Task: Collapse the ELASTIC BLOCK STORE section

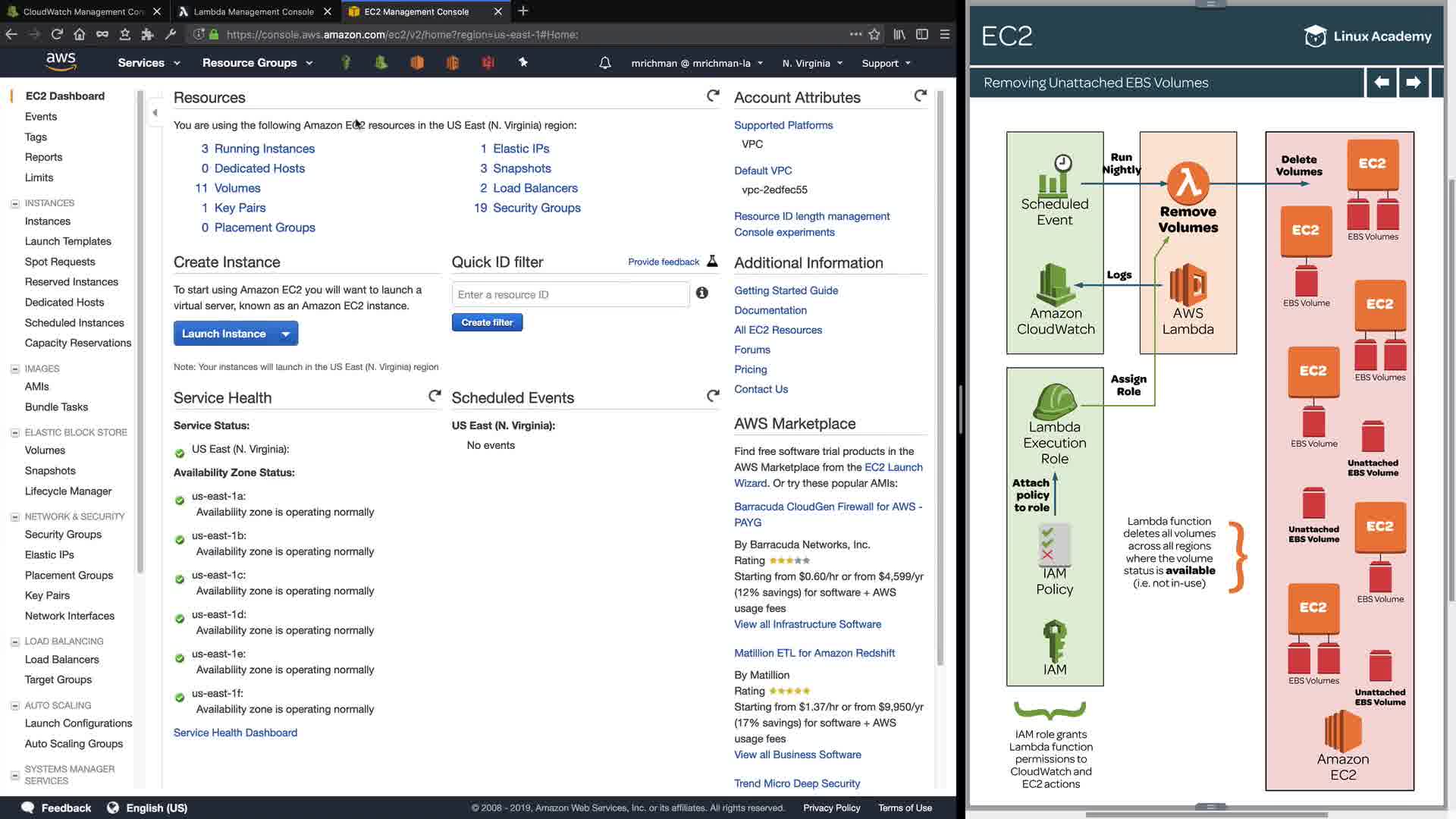Action: pos(14,433)
